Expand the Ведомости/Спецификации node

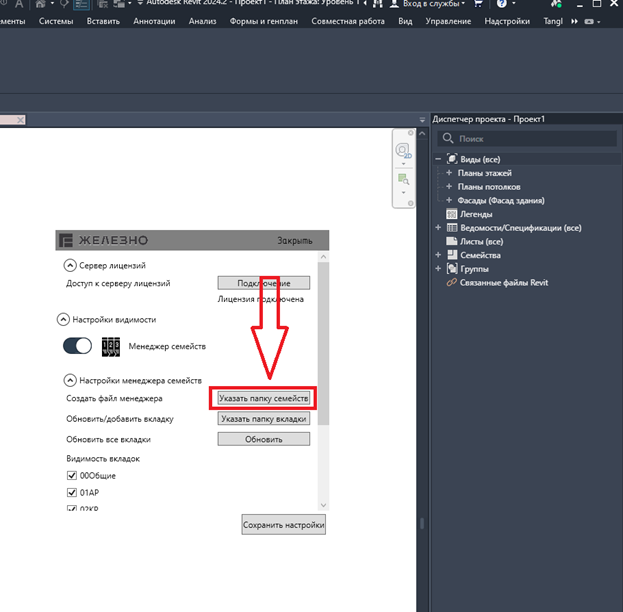pyautogui.click(x=438, y=228)
